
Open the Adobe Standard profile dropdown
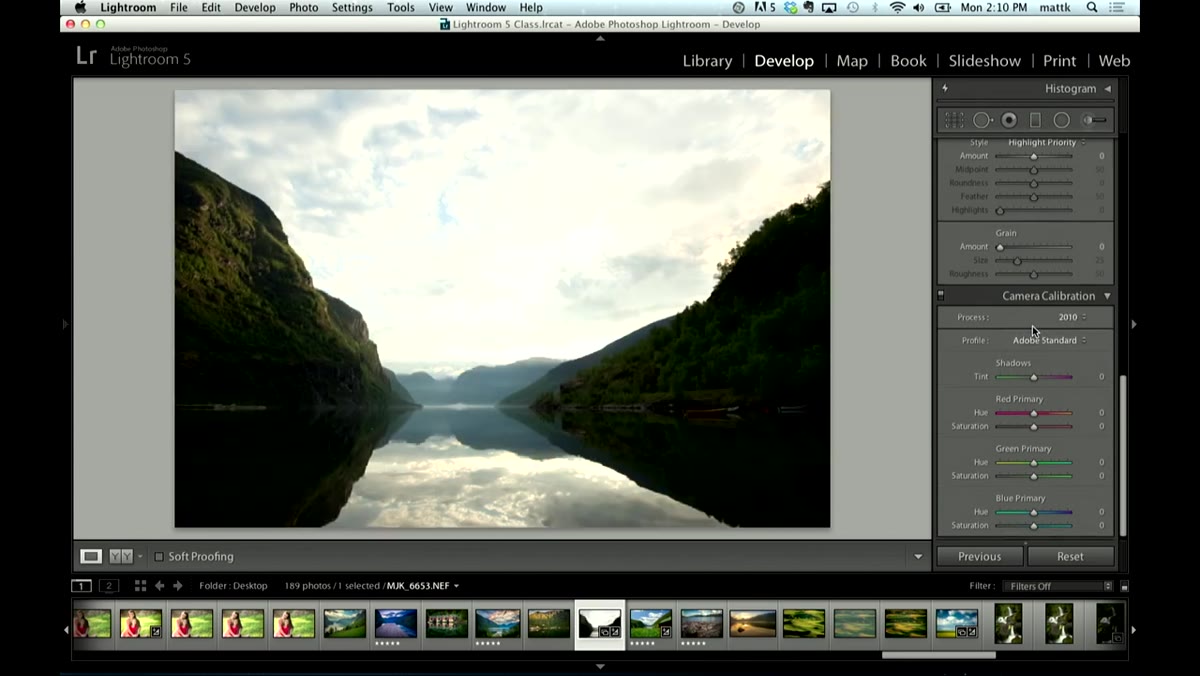coord(1050,340)
